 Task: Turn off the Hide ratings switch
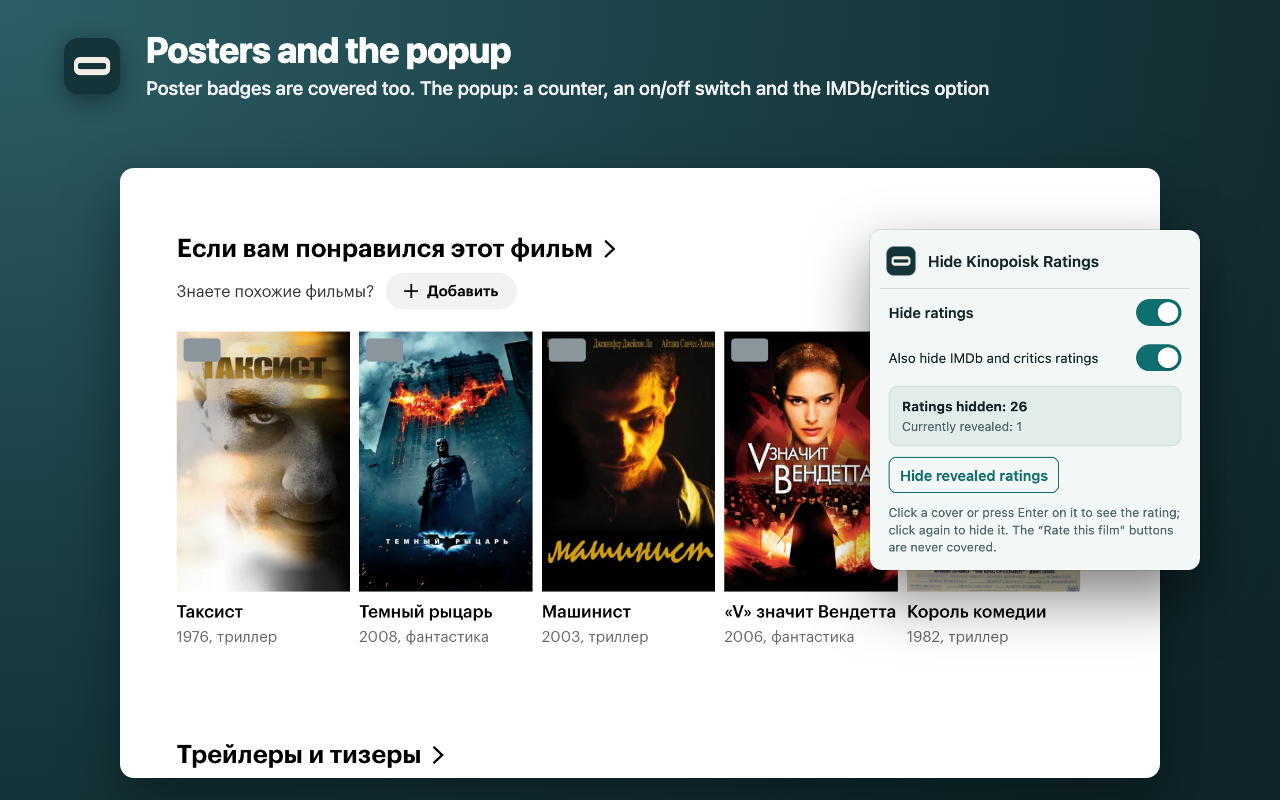click(1158, 313)
